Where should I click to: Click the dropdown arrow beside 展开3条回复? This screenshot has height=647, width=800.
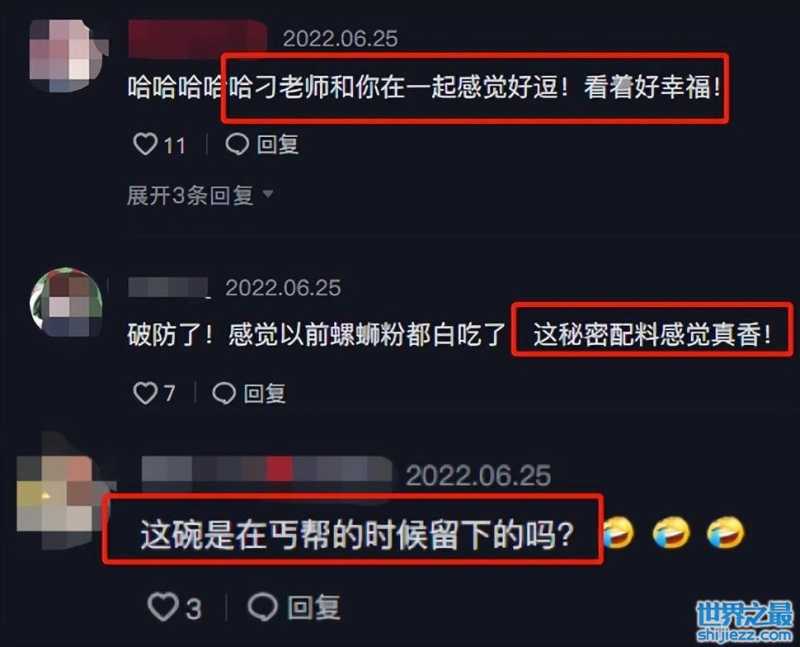[x=268, y=194]
